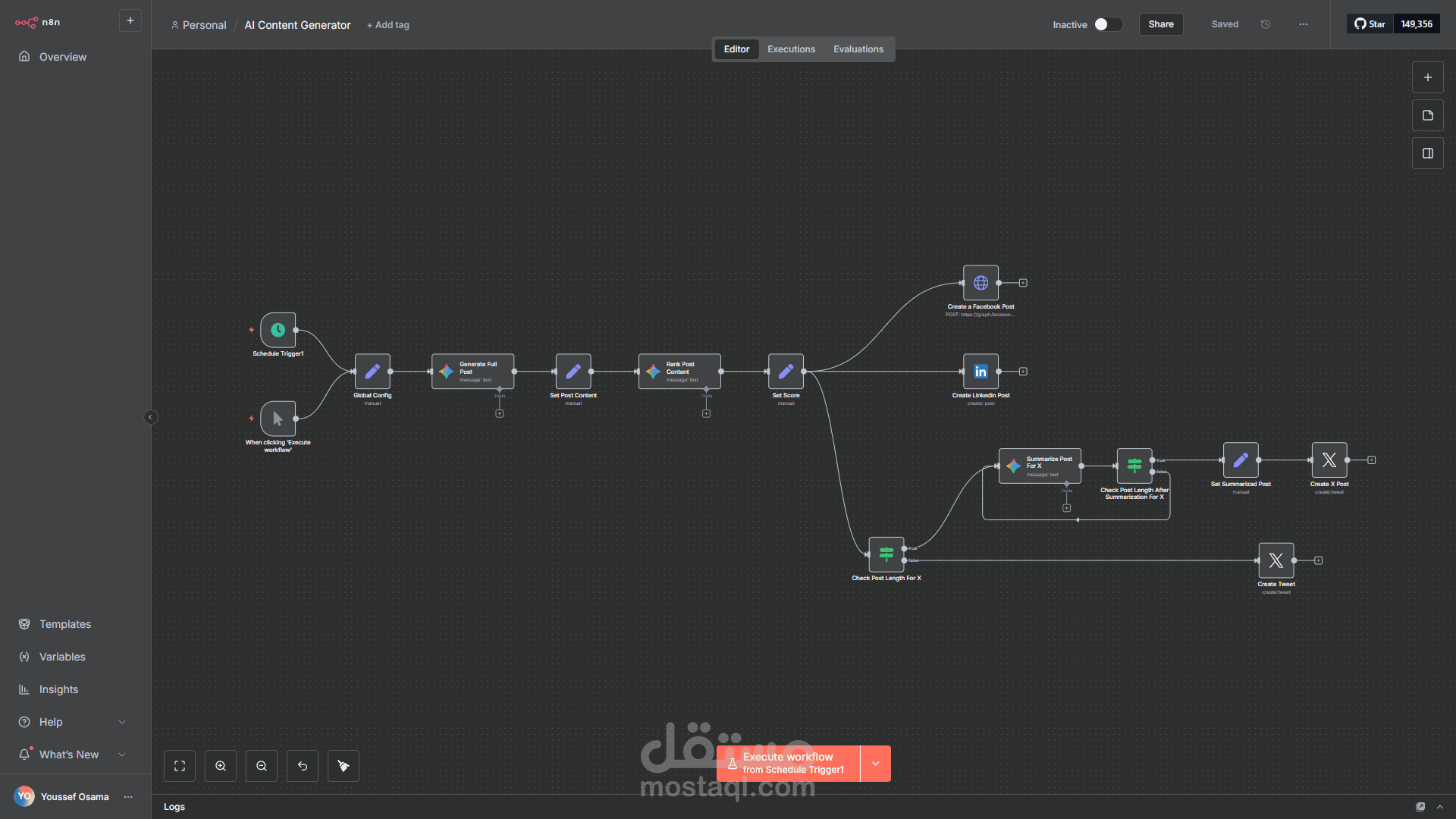
Task: Open the Rank Post Content node
Action: [x=679, y=372]
